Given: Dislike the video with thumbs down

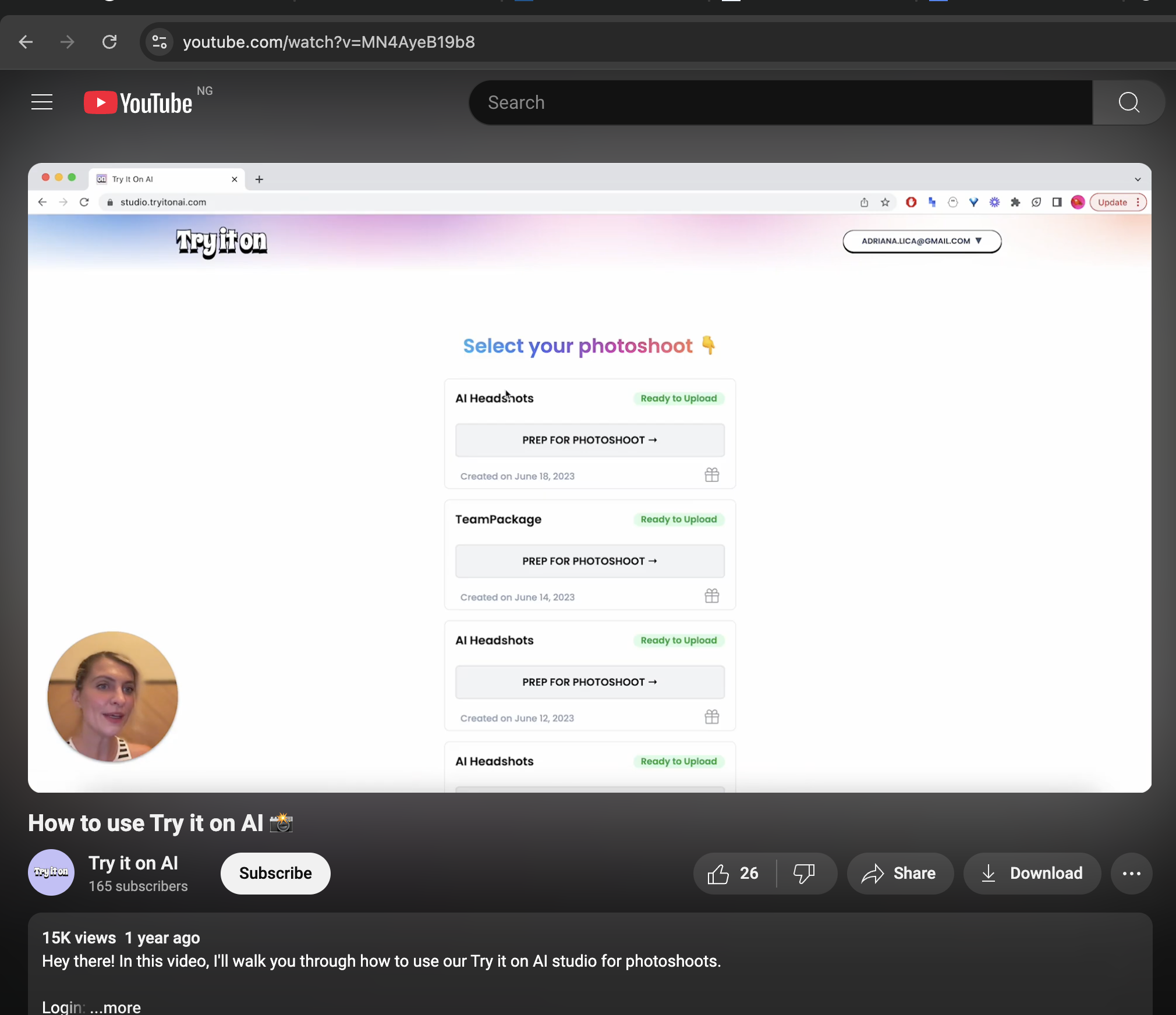Looking at the screenshot, I should [805, 873].
